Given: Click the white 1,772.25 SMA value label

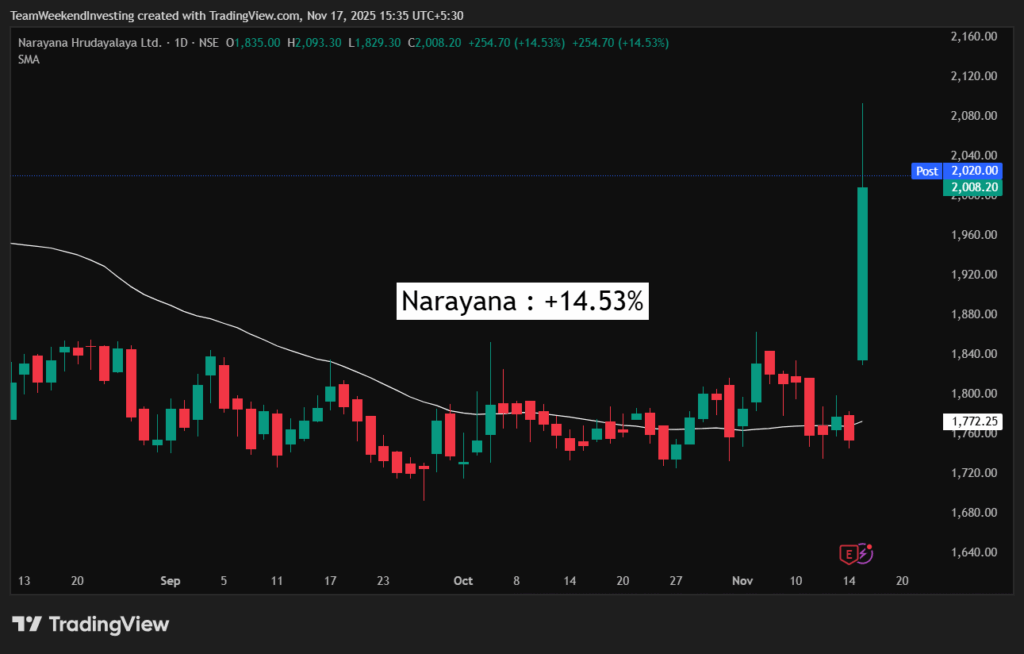Looking at the screenshot, I should [972, 423].
